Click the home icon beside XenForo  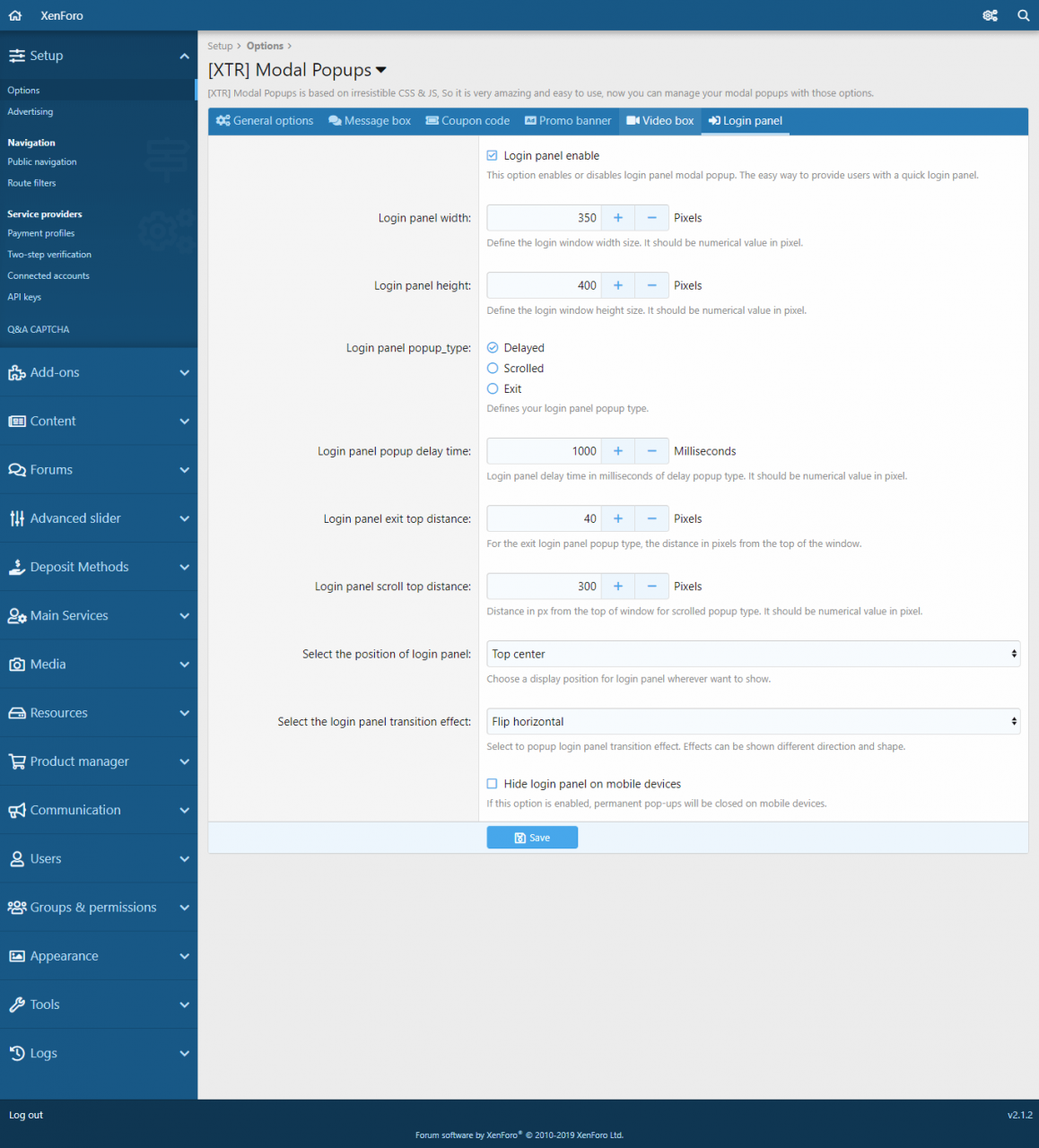pyautogui.click(x=15, y=15)
